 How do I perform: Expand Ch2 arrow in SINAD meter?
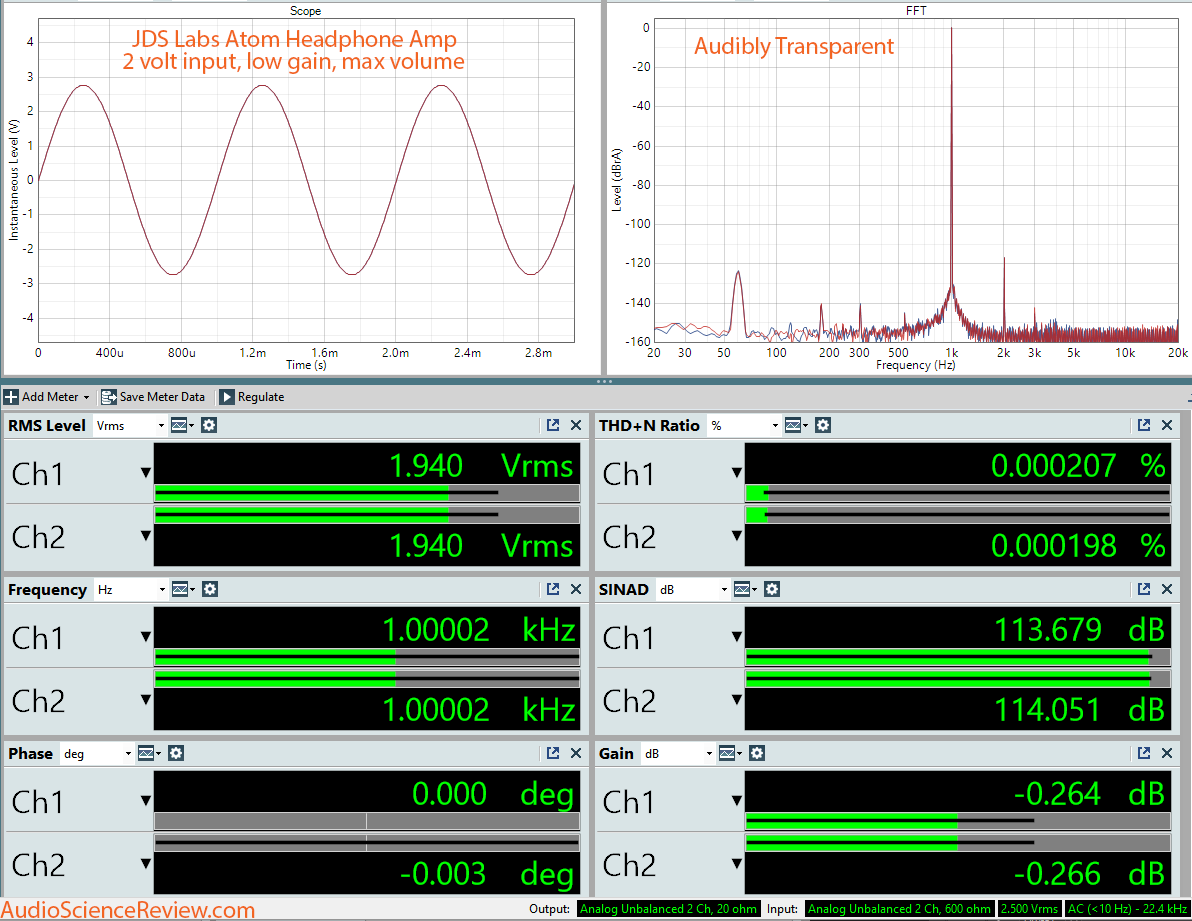tap(736, 700)
